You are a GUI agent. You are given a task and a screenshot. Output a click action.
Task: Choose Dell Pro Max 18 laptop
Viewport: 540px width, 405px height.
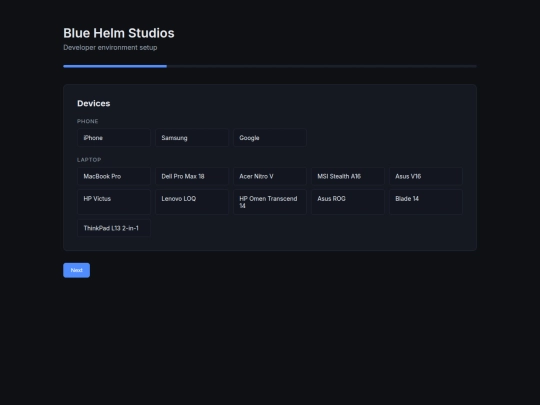point(192,176)
